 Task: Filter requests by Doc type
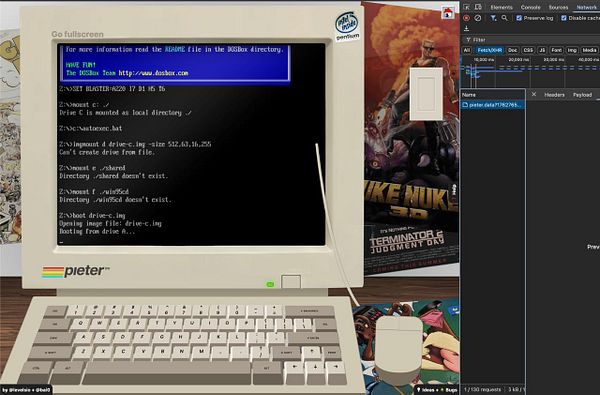pos(513,50)
